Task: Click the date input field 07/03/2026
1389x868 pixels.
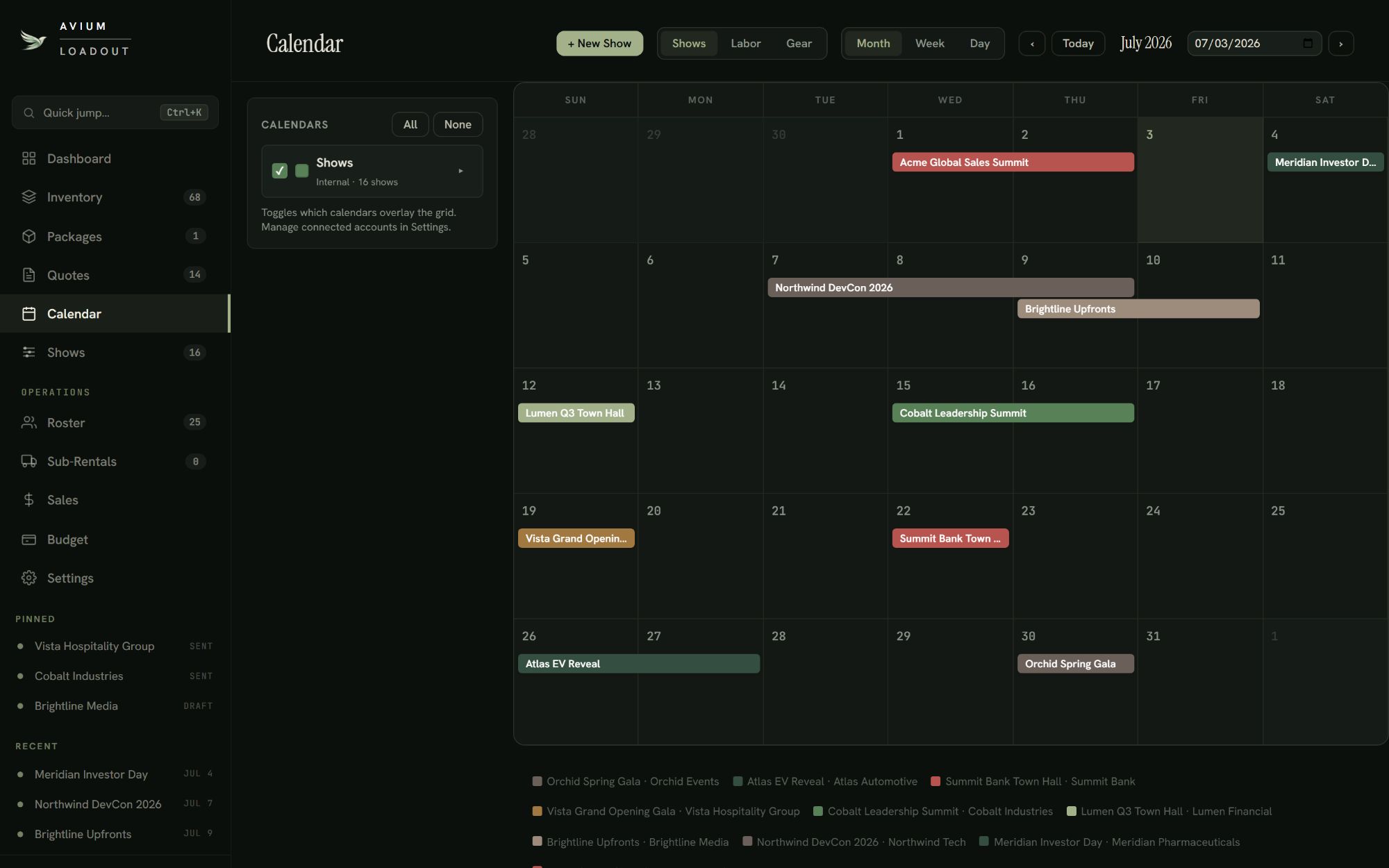Action: click(1254, 43)
